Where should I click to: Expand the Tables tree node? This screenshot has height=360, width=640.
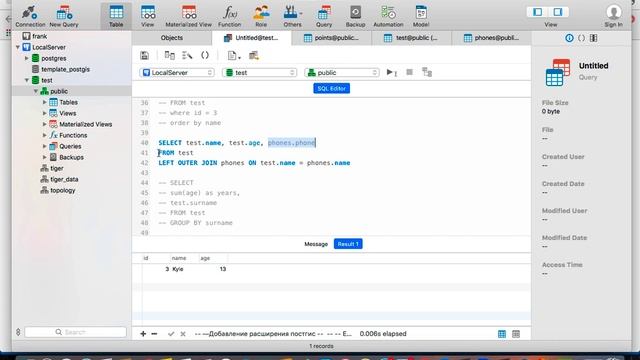tap(44, 102)
